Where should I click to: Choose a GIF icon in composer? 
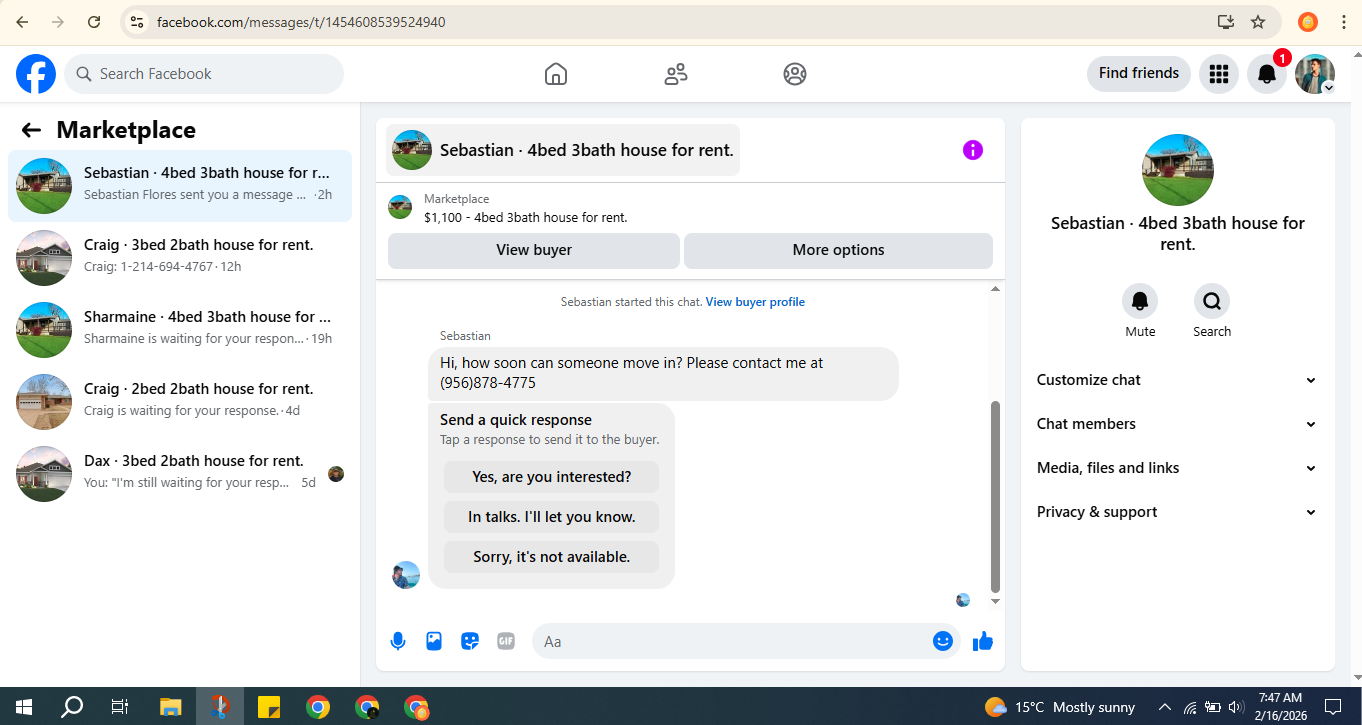pyautogui.click(x=506, y=641)
